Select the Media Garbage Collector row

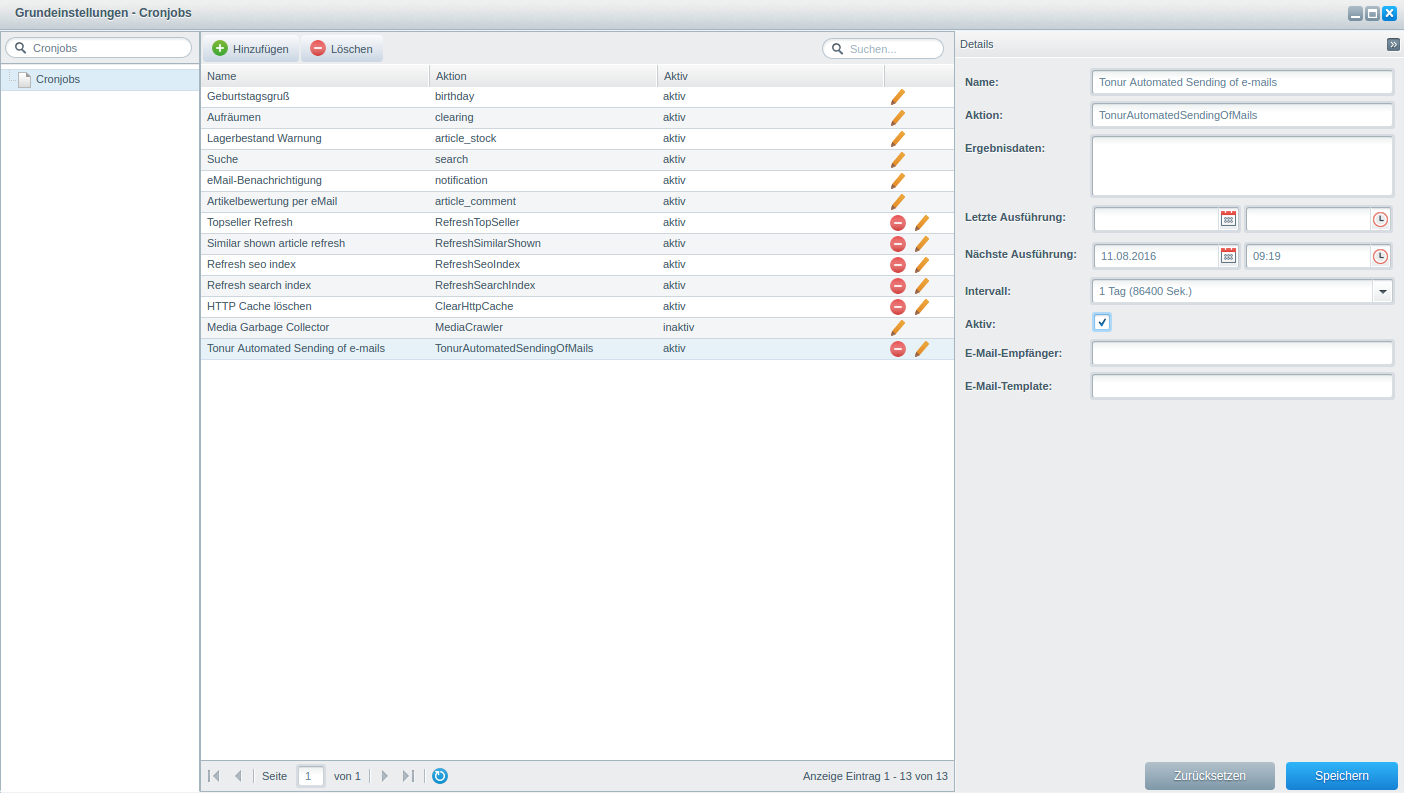[x=577, y=327]
